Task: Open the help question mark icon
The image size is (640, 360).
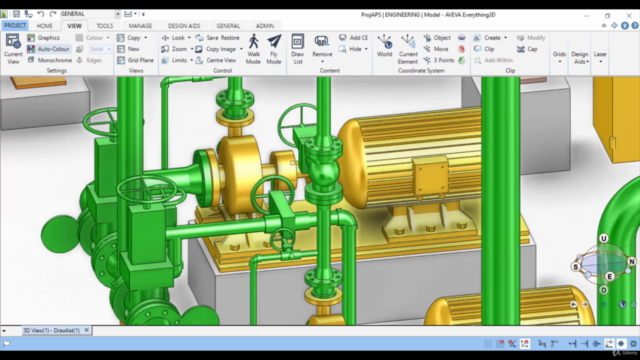Action: [x=635, y=25]
